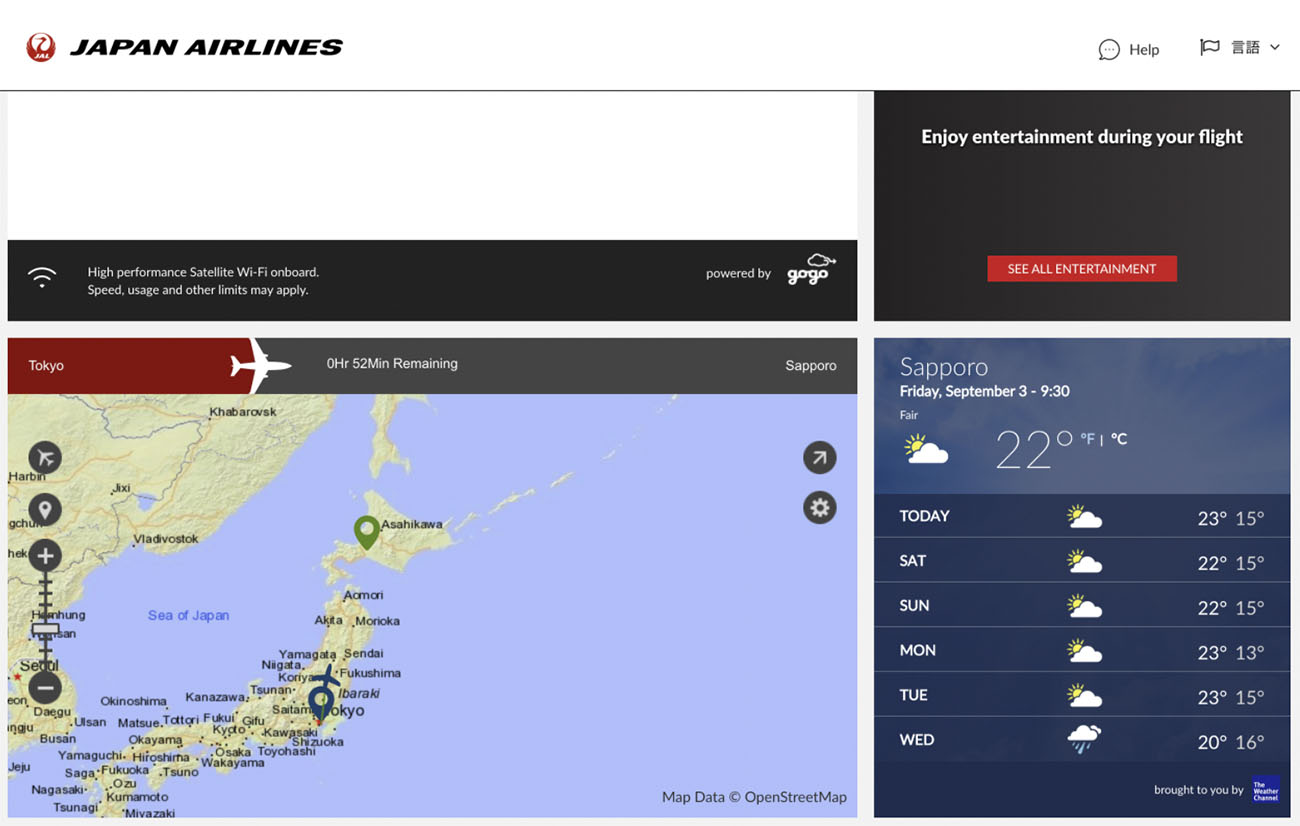Open the Help chat link

(1129, 49)
